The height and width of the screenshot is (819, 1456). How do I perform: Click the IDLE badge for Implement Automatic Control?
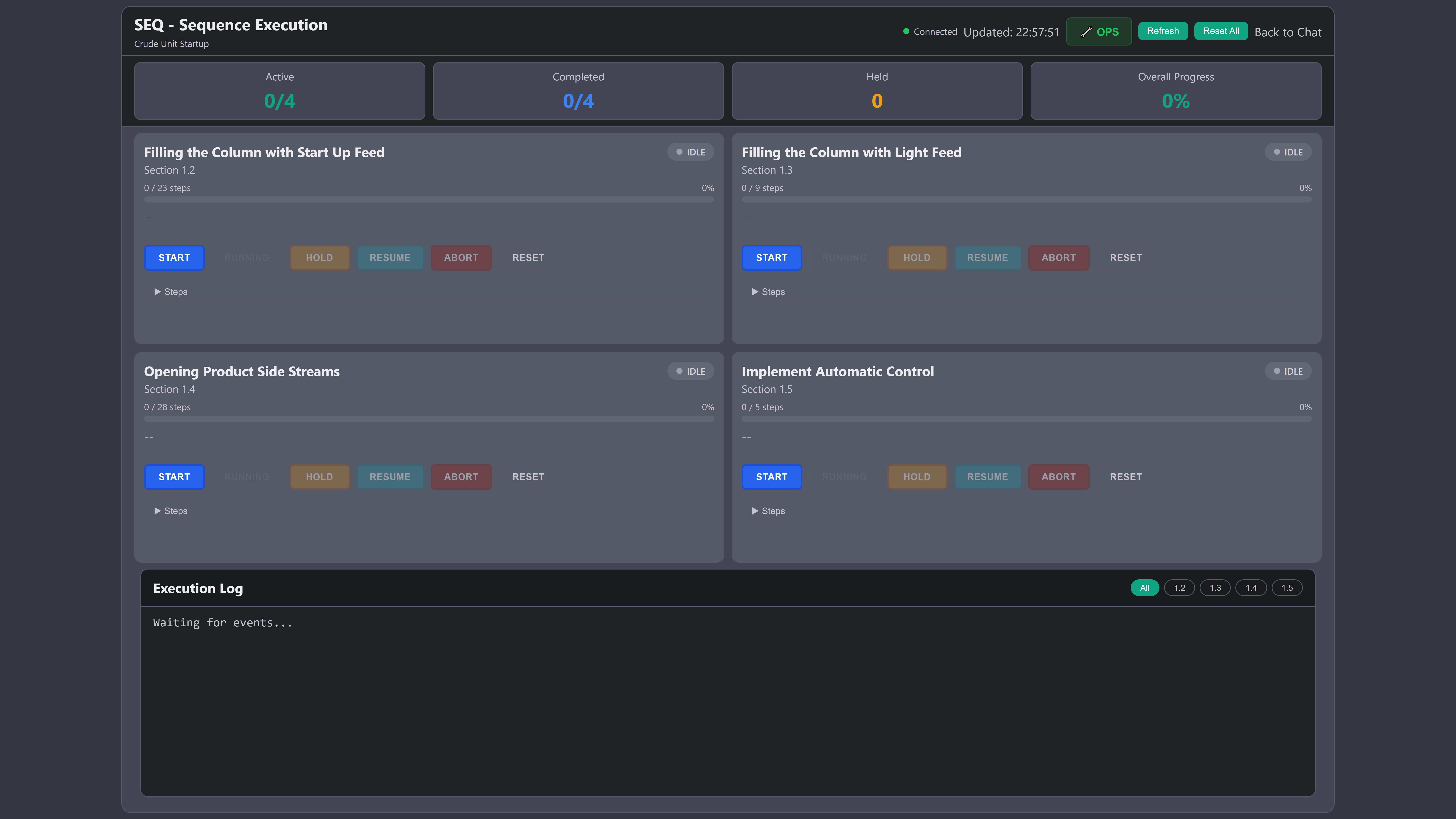(1288, 371)
